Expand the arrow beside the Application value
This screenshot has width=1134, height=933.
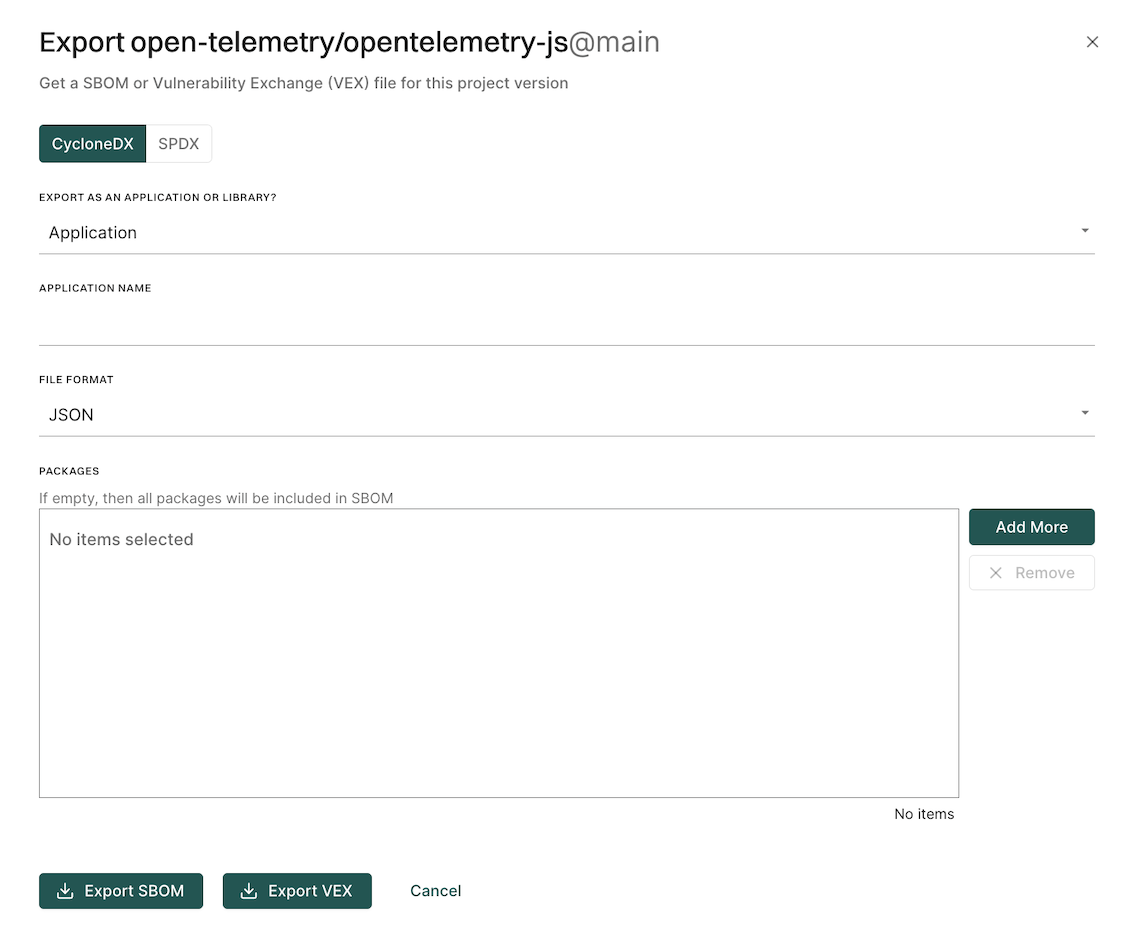click(1085, 231)
